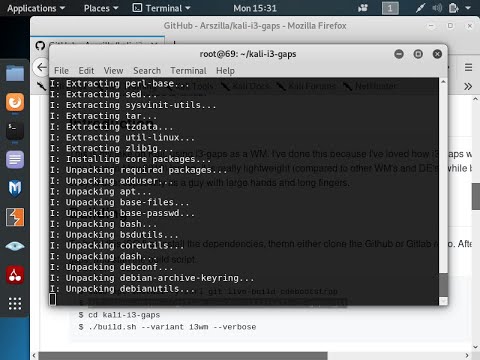Open the terminal Edit menu
This screenshot has height=360, width=480.
pyautogui.click(x=86, y=71)
